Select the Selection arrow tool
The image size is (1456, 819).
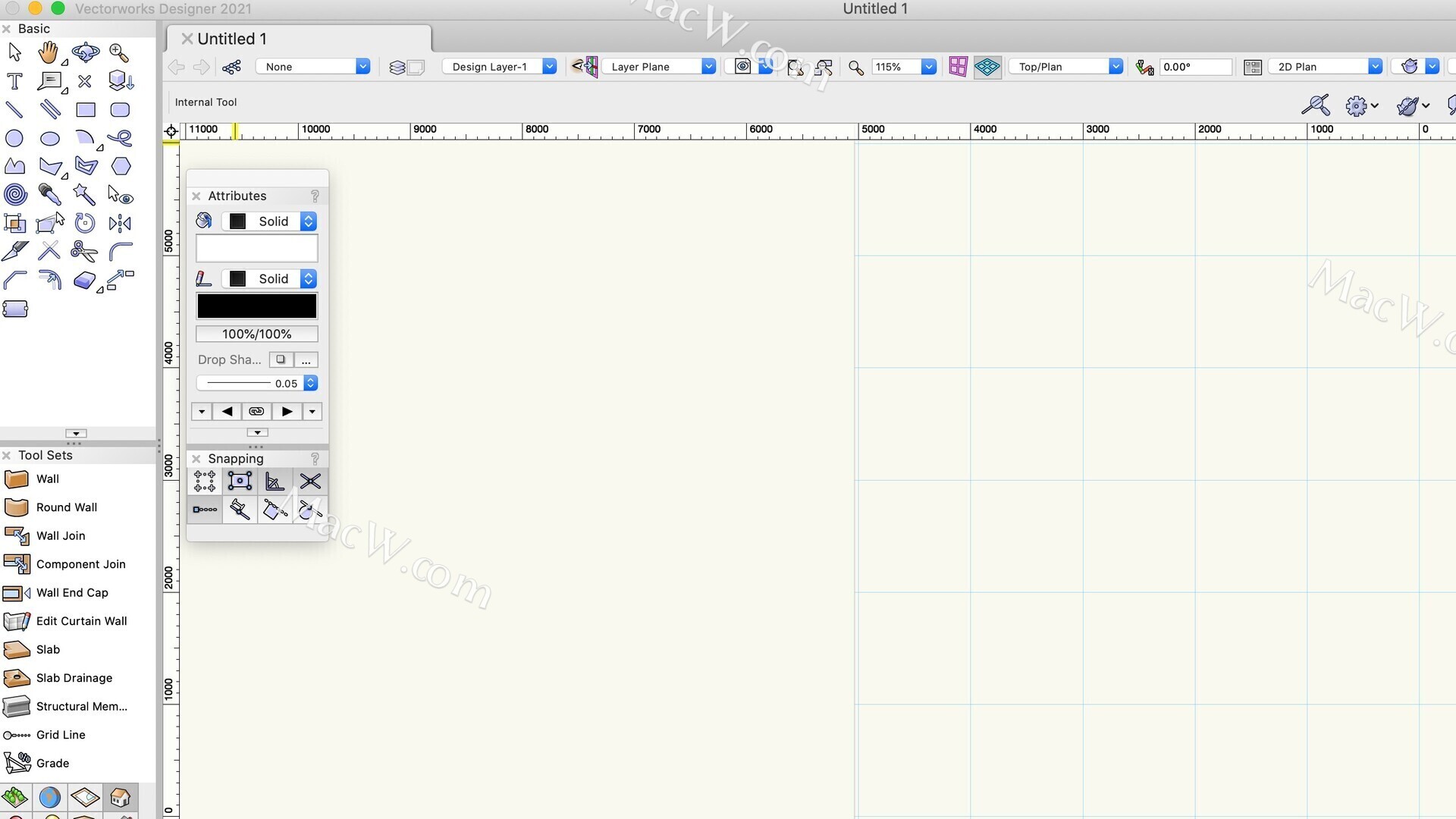click(x=14, y=52)
